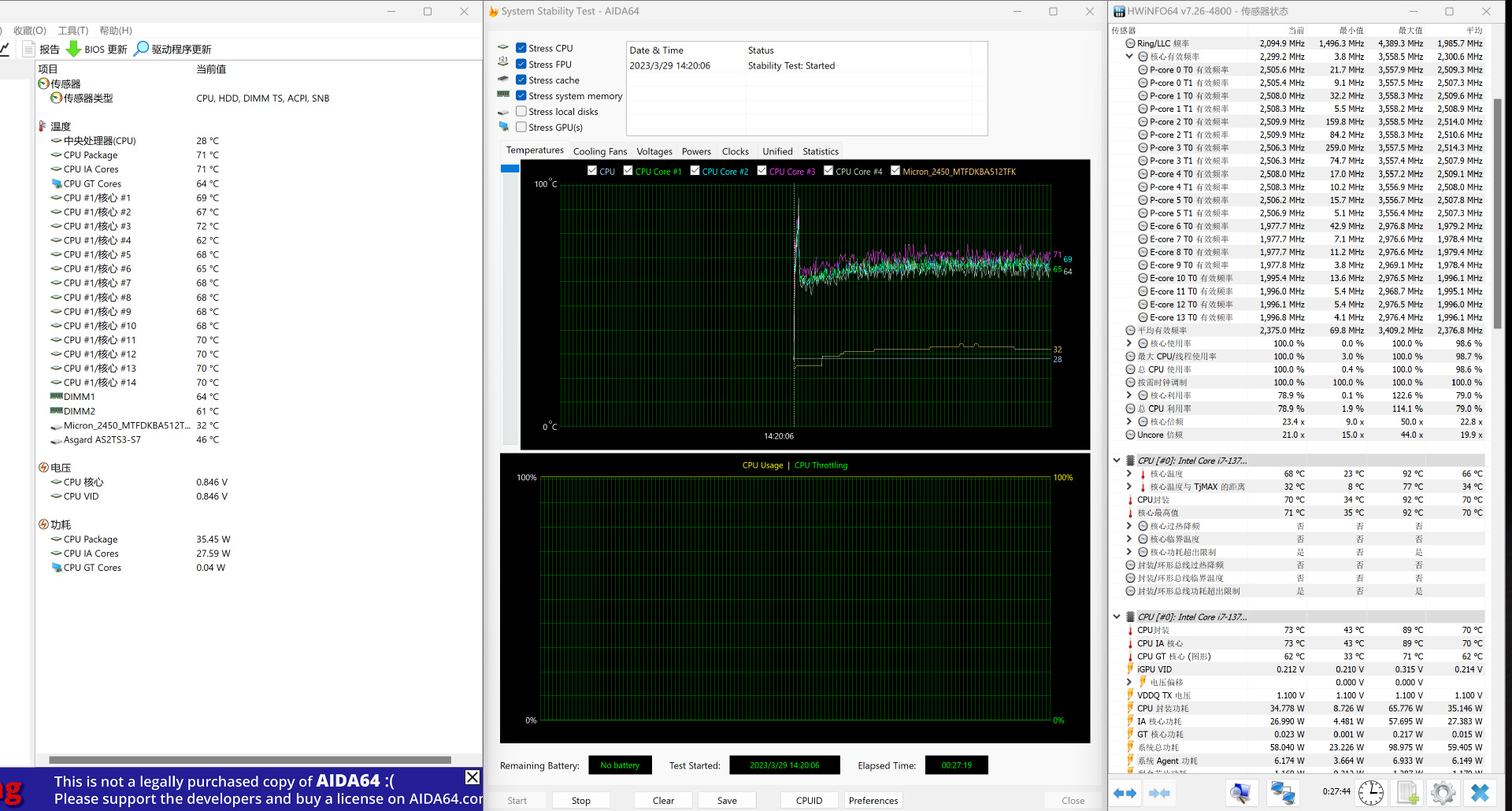Click HWiNFO expand columns double-arrow icon
Image resolution: width=1512 pixels, height=811 pixels.
click(1125, 793)
